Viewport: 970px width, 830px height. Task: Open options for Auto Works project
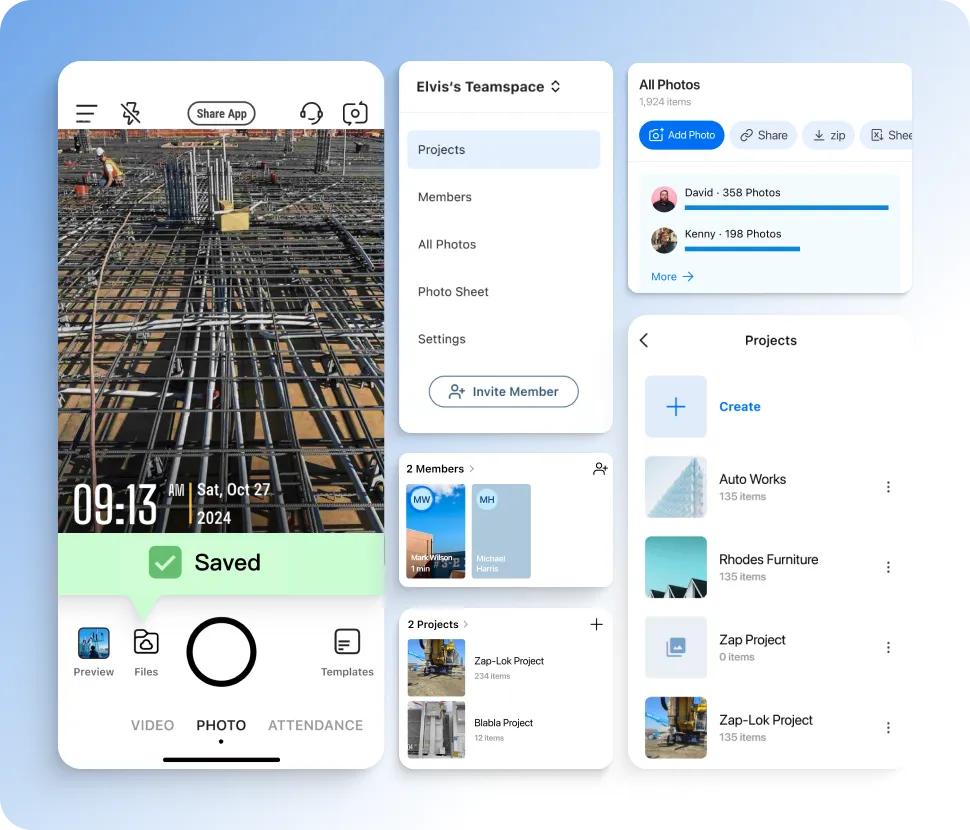888,487
